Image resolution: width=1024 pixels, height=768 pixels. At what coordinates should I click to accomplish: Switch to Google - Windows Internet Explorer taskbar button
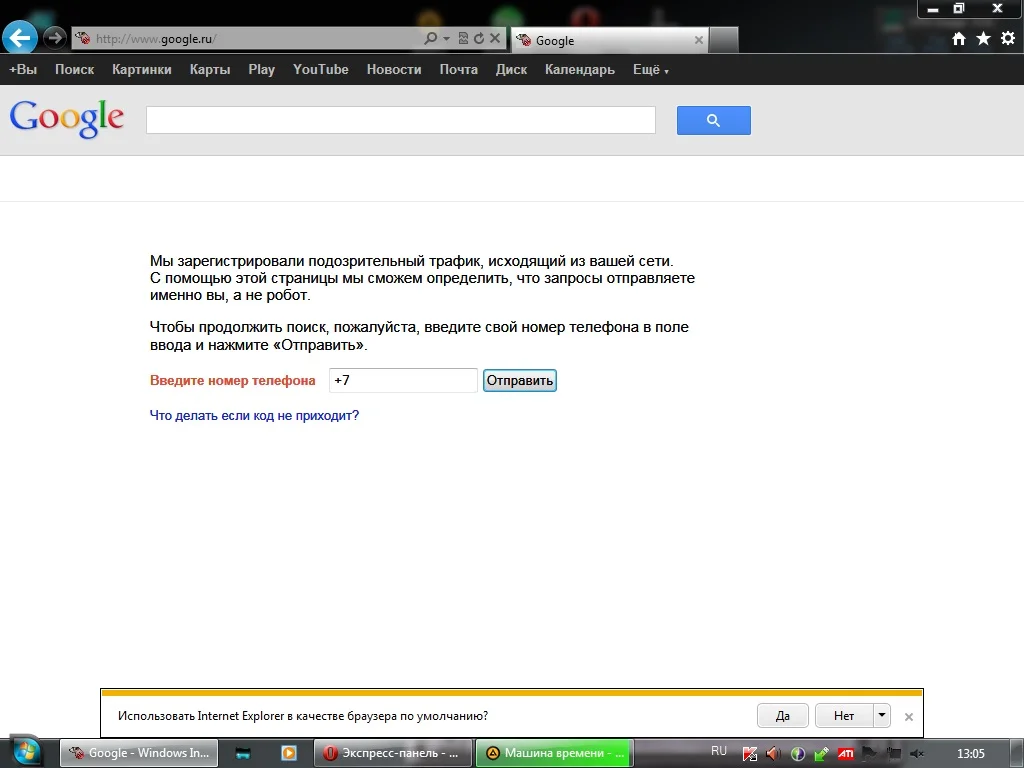click(139, 753)
